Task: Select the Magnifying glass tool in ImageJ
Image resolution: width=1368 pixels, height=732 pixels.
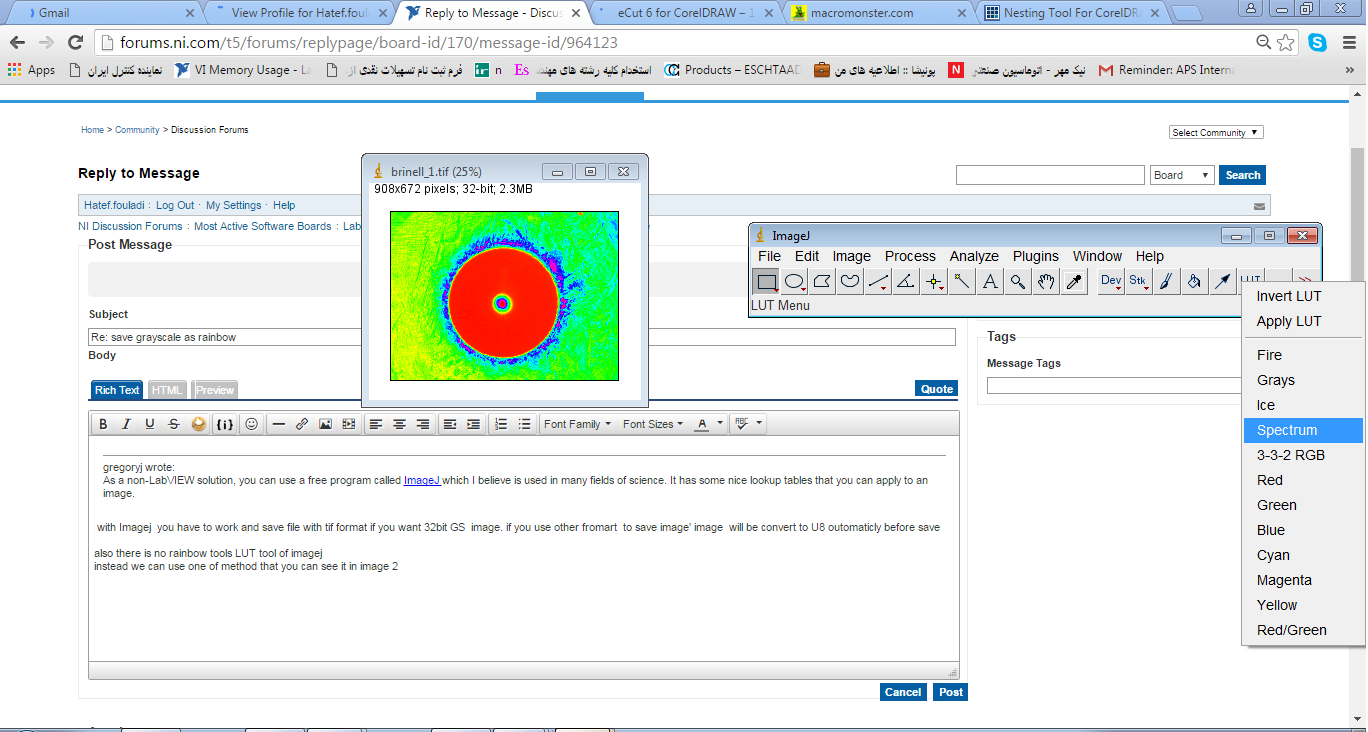Action: [x=1018, y=282]
